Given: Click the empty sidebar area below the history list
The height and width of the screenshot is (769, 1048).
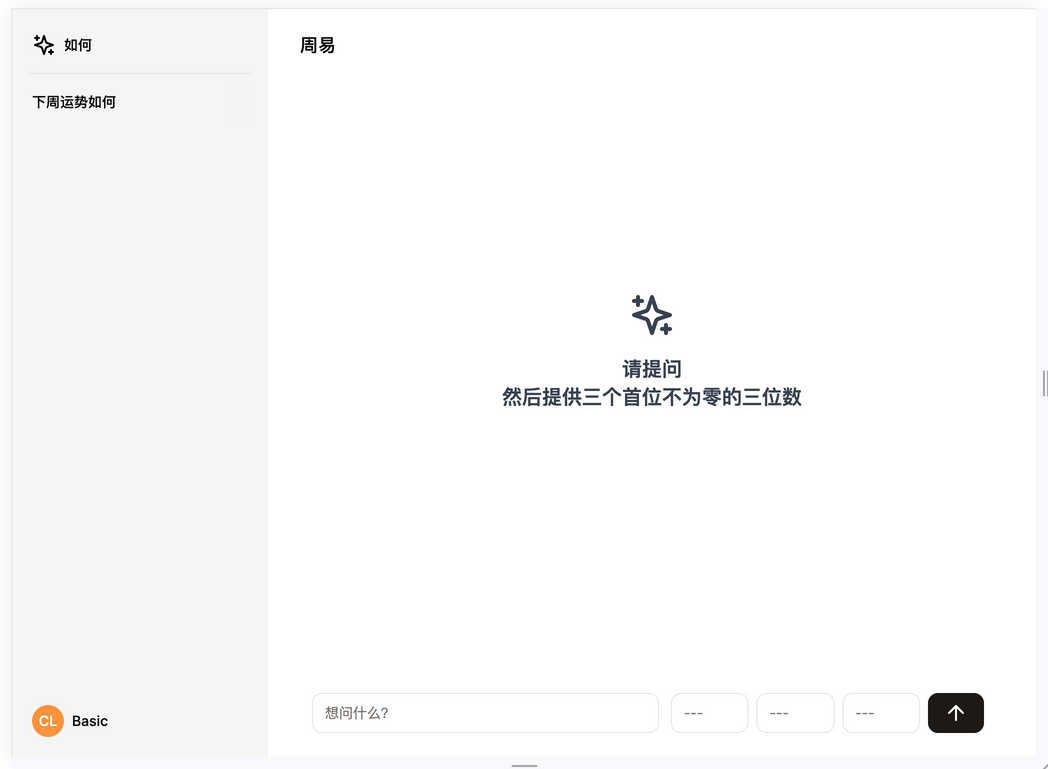Looking at the screenshot, I should (x=140, y=400).
